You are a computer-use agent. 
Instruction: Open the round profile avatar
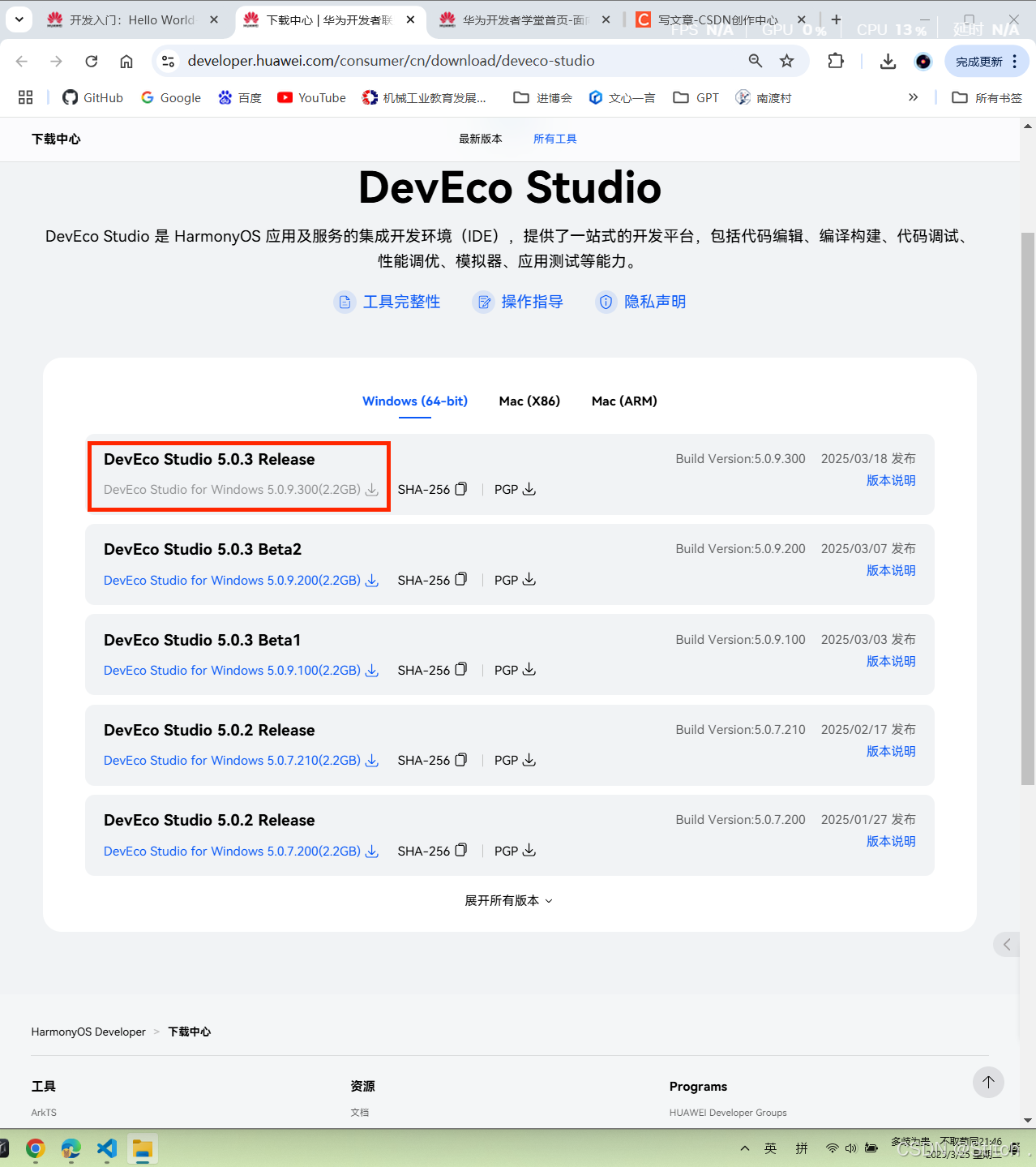click(x=923, y=61)
